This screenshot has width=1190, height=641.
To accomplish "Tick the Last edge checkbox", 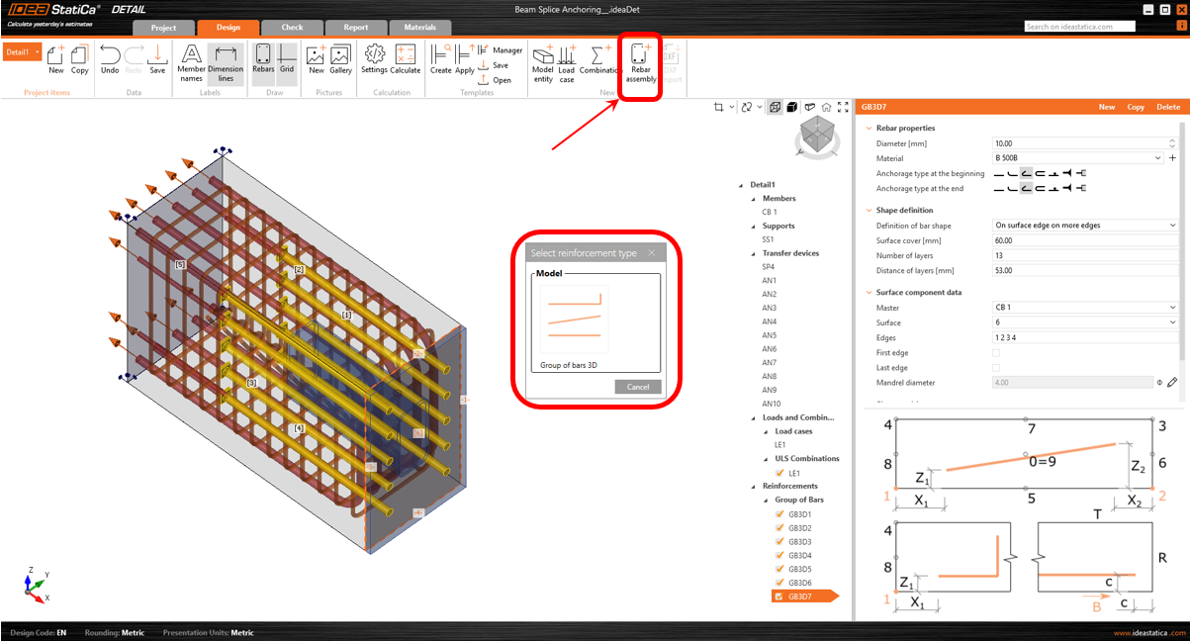I will coord(995,368).
